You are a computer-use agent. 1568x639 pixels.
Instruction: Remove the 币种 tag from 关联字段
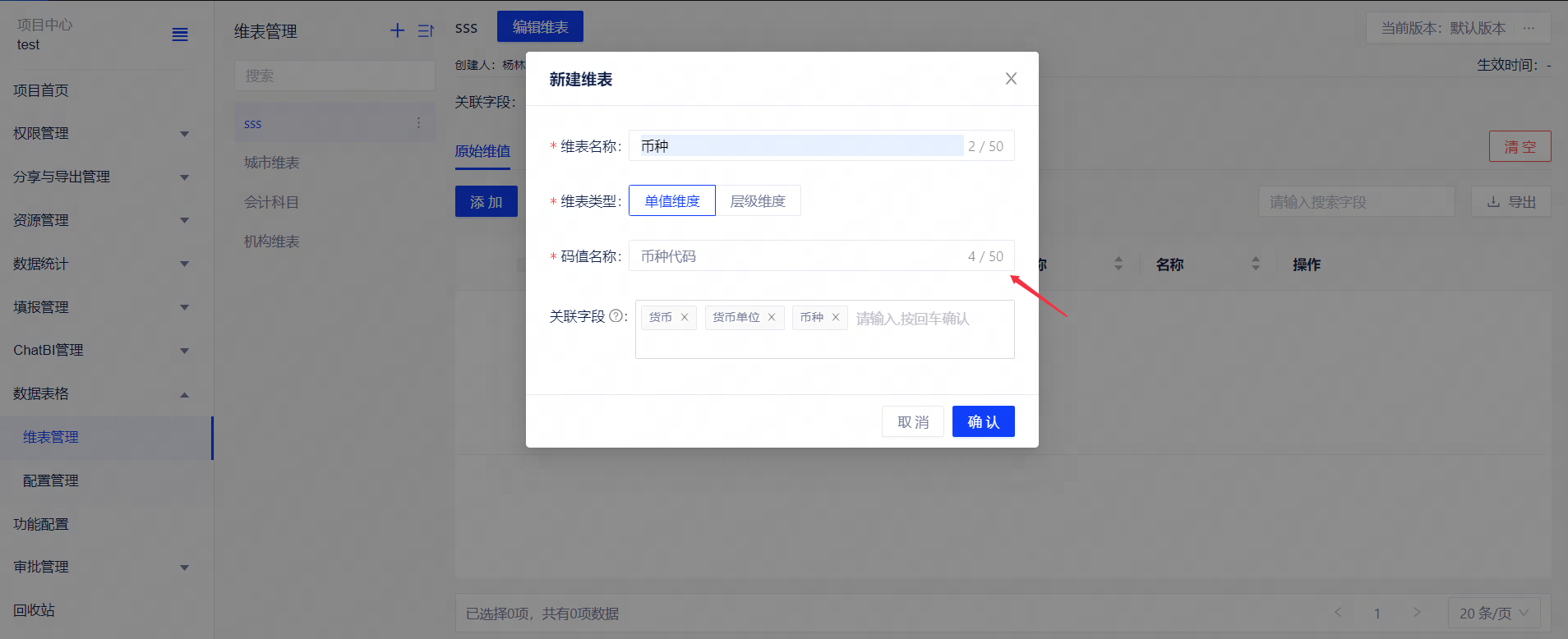836,317
